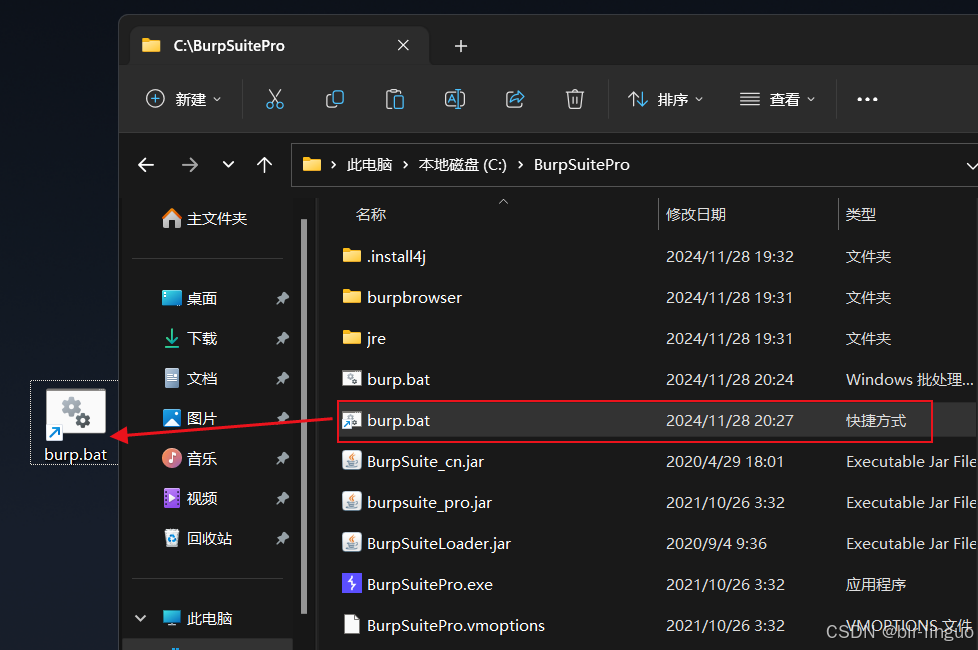Click the Java icon of BurpSuiteLoader.jar
Image resolution: width=978 pixels, height=650 pixels.
pos(352,543)
